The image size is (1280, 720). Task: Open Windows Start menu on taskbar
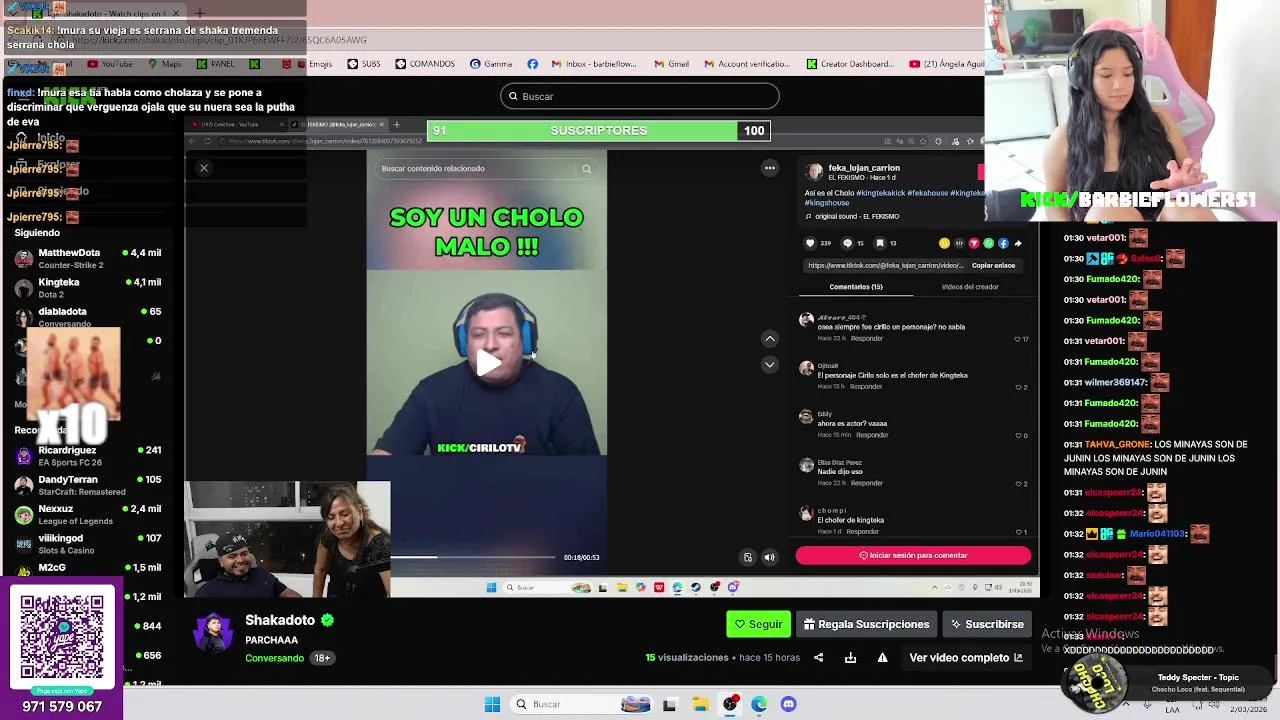[x=492, y=704]
